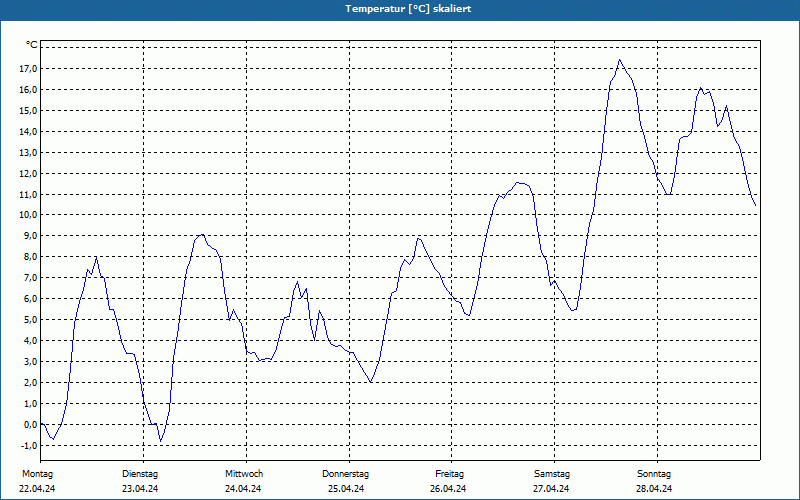The height and width of the screenshot is (500, 800).
Task: Click the title "Temperatur [°C] skaliert"
Action: click(x=408, y=9)
